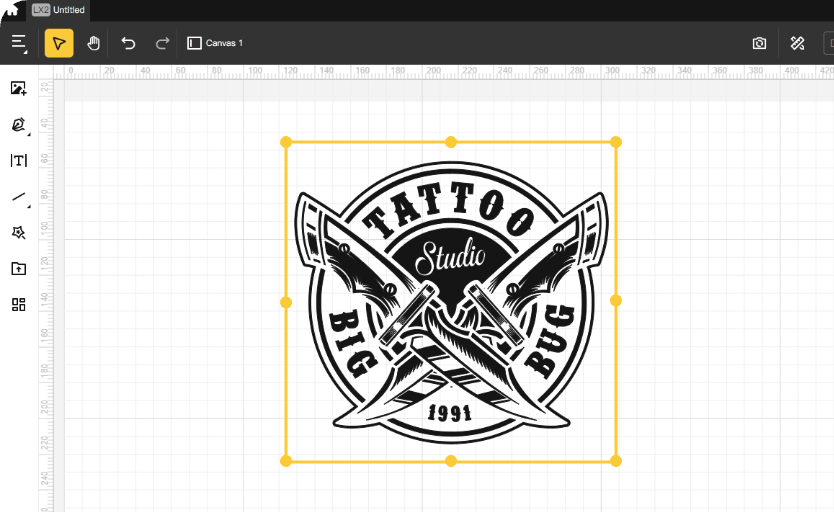Select the Text tool
834x512 pixels.
click(x=18, y=161)
